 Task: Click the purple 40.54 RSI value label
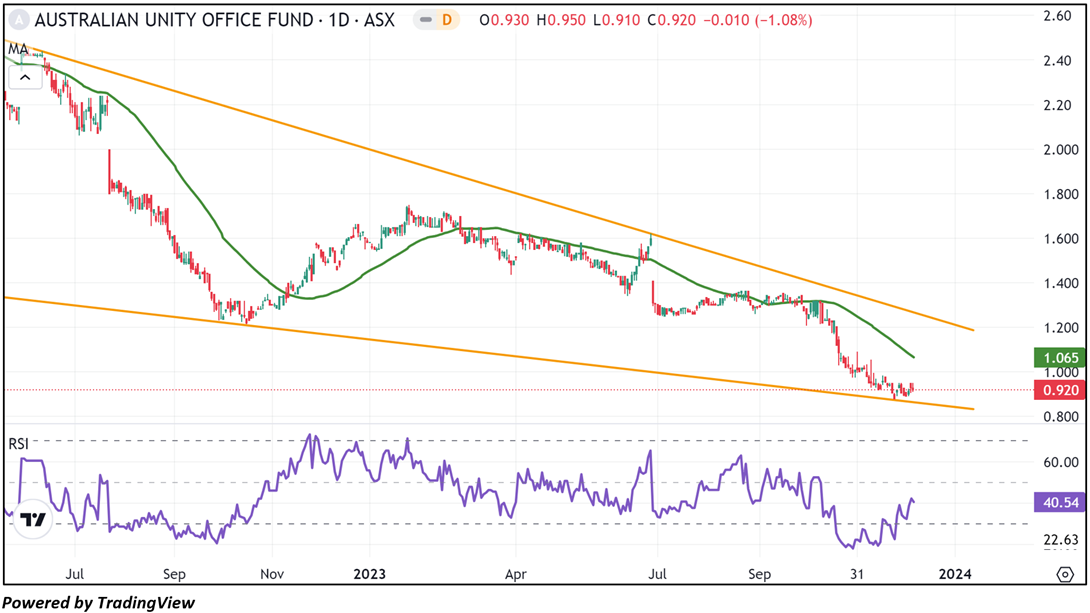(x=1060, y=502)
